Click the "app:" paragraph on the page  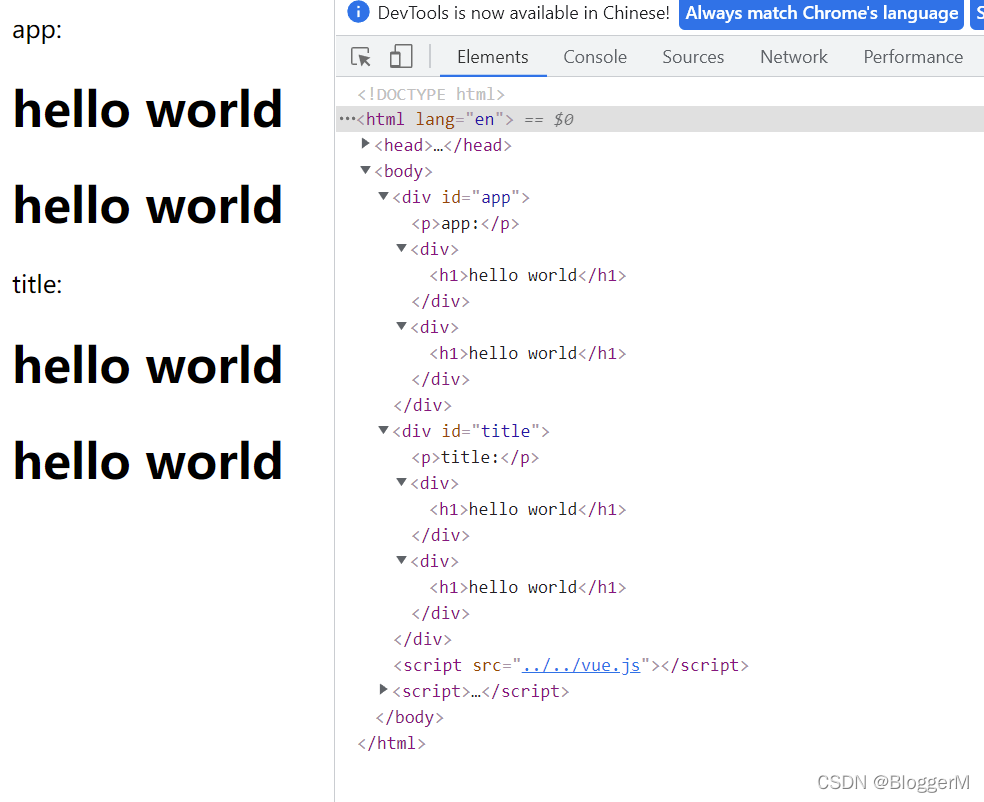tap(37, 29)
